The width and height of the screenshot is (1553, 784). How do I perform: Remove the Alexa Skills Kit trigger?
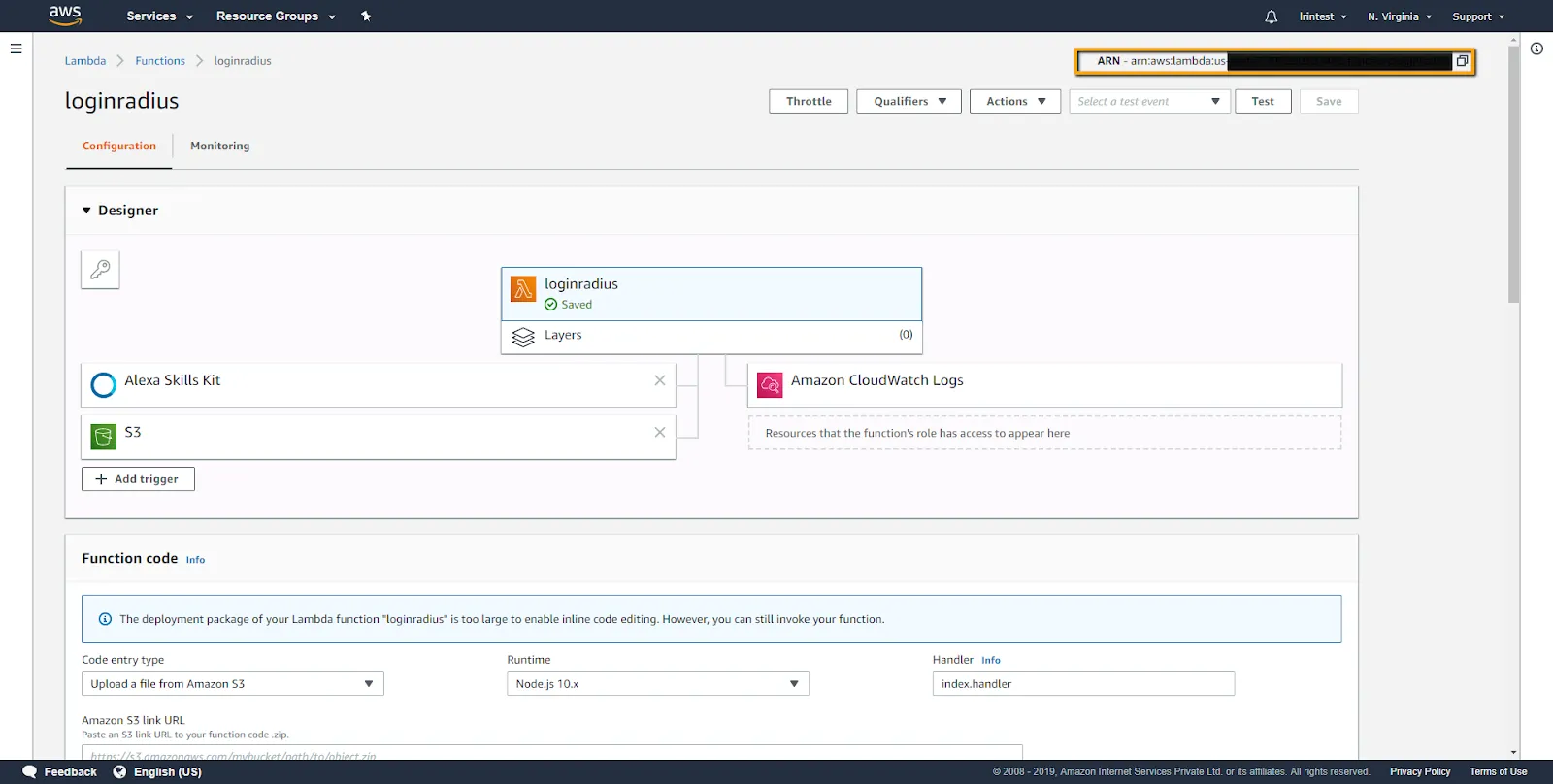[x=660, y=380]
